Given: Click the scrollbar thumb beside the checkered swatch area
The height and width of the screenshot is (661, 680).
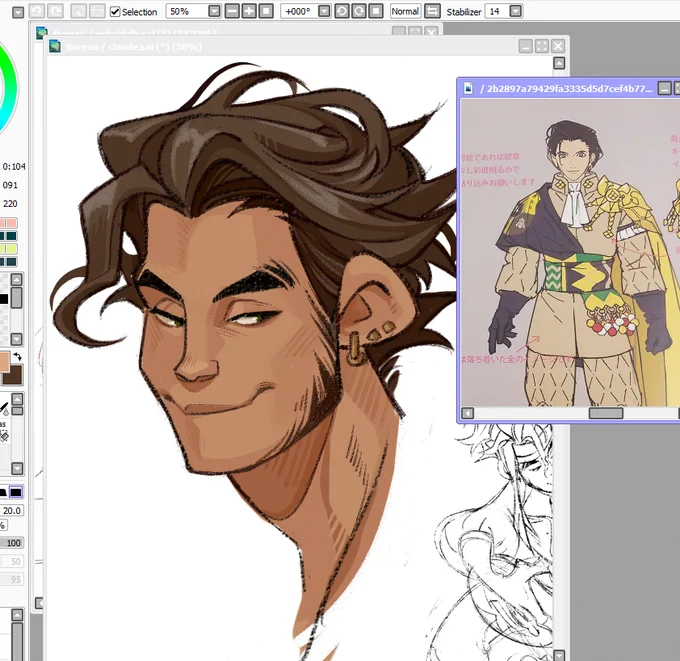Looking at the screenshot, I should coord(16,298).
